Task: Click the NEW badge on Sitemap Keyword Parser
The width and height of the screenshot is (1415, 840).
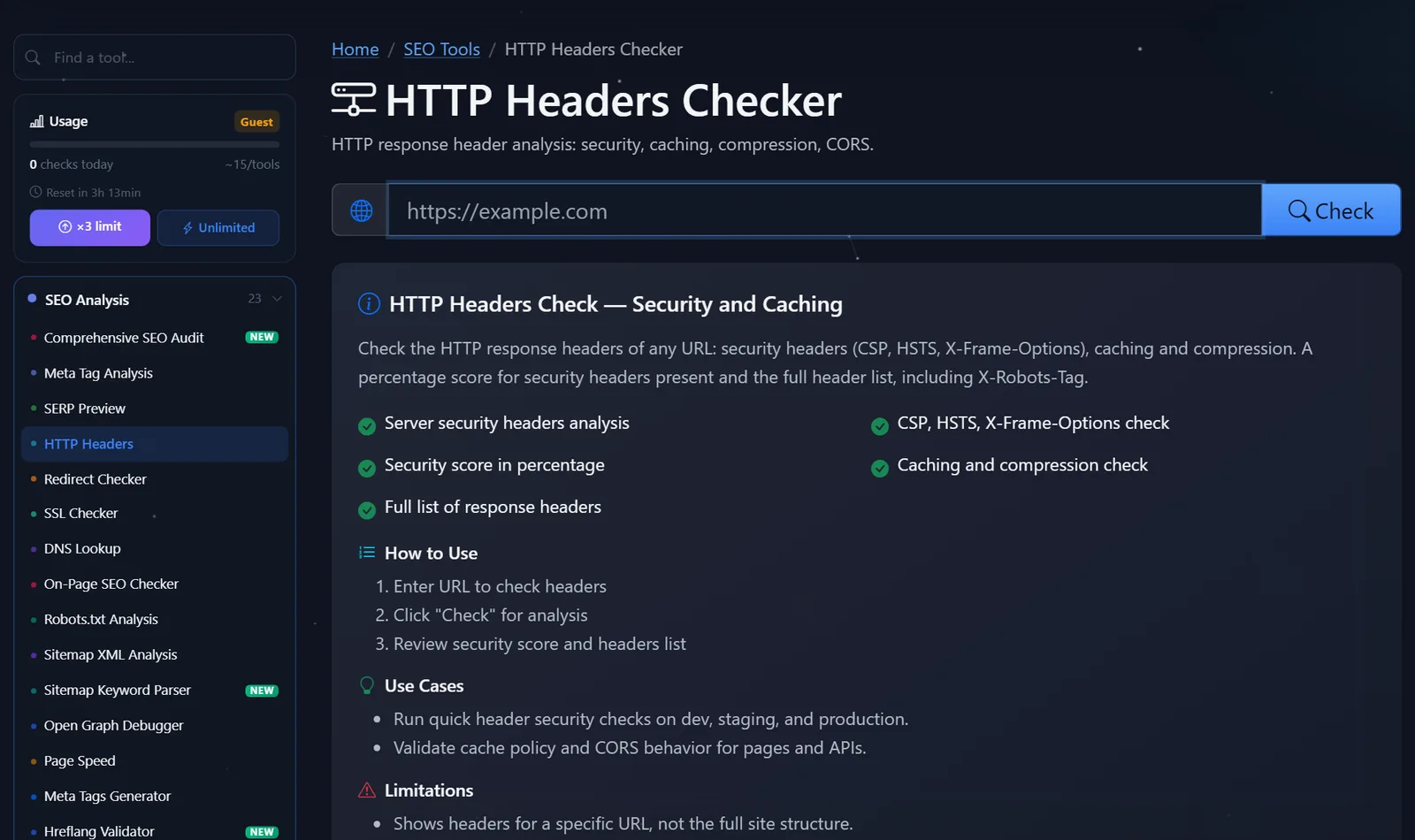Action: click(x=262, y=691)
